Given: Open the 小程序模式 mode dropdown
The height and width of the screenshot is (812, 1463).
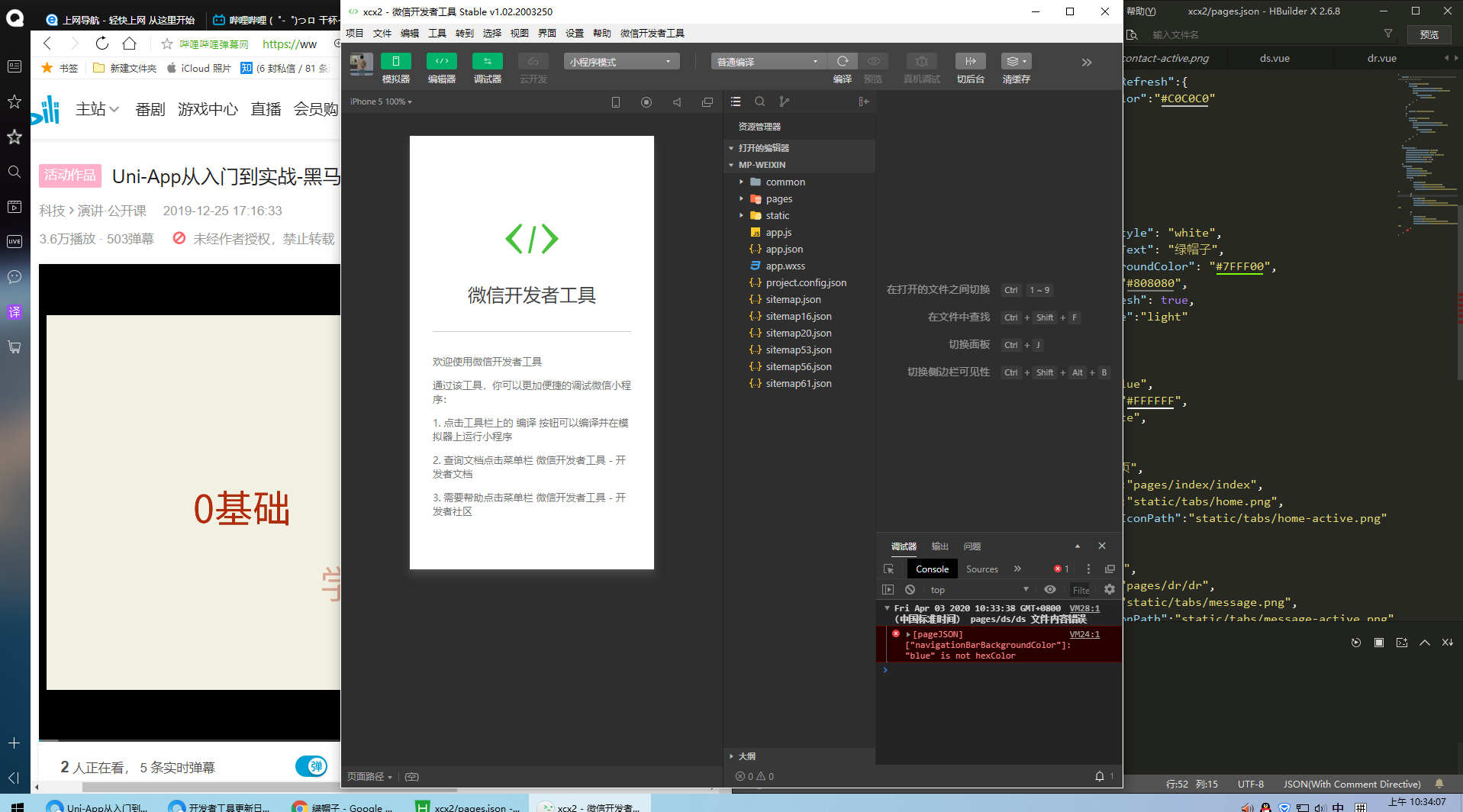Looking at the screenshot, I should tap(621, 62).
